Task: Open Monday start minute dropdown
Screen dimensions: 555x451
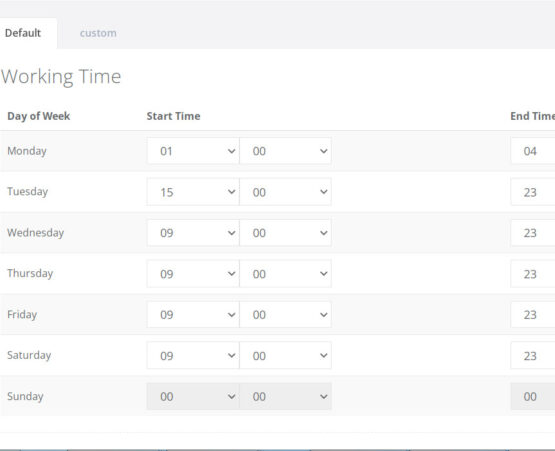Action: [x=285, y=151]
